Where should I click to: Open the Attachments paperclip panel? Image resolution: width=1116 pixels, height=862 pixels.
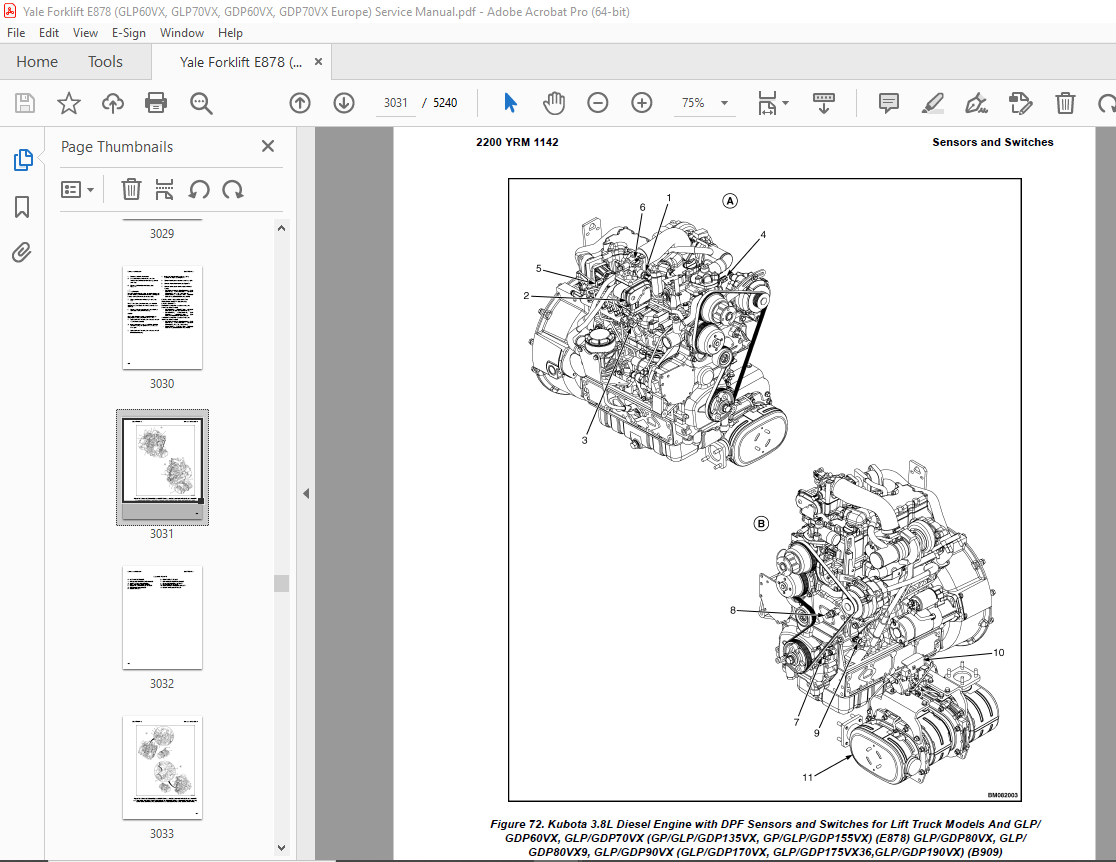[22, 253]
